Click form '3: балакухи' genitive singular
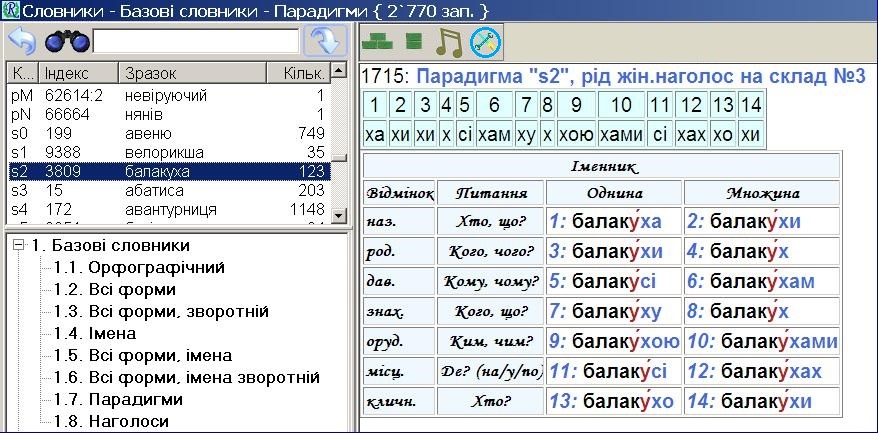Viewport: 878px width, 433px height. pyautogui.click(x=614, y=251)
